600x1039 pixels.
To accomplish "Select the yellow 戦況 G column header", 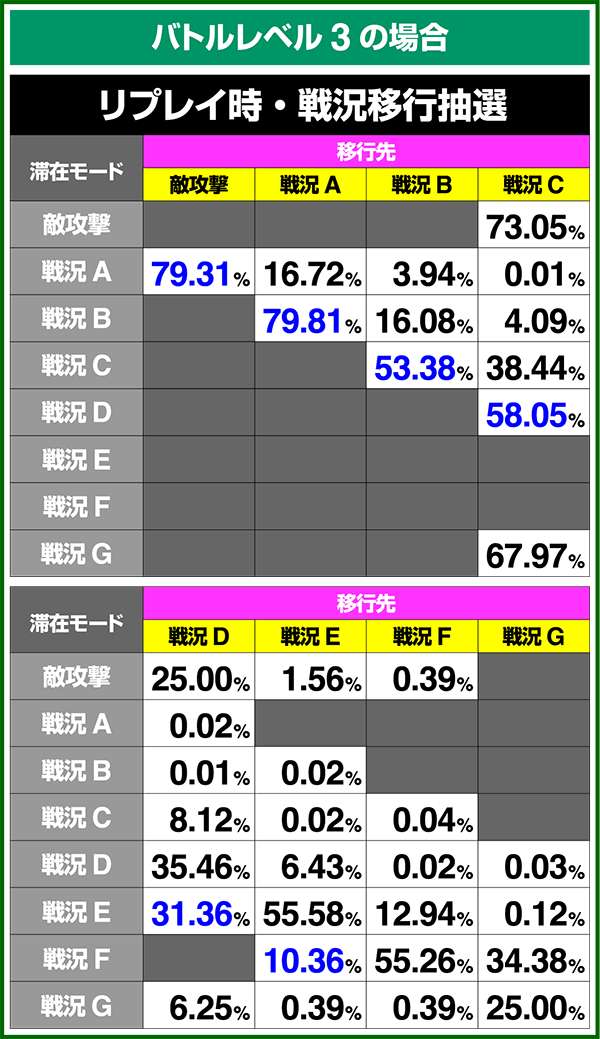I will [534, 637].
